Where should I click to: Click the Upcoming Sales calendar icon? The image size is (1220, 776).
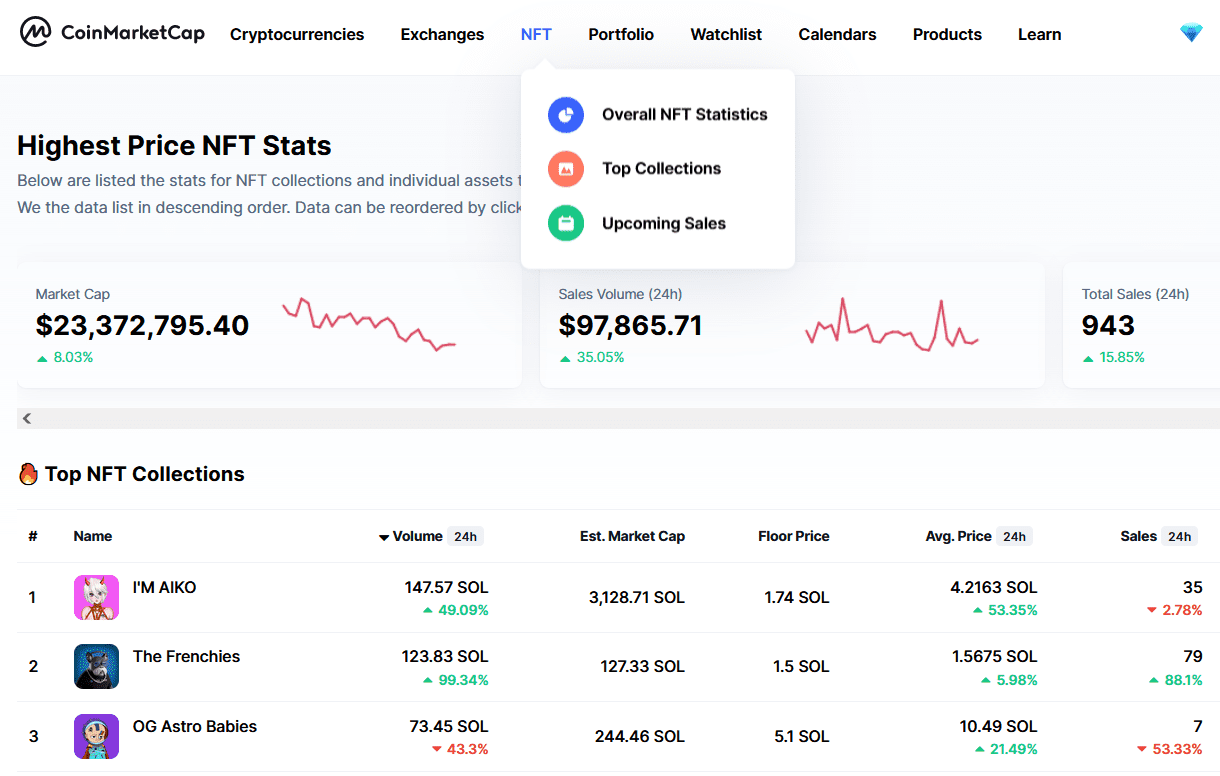(566, 223)
